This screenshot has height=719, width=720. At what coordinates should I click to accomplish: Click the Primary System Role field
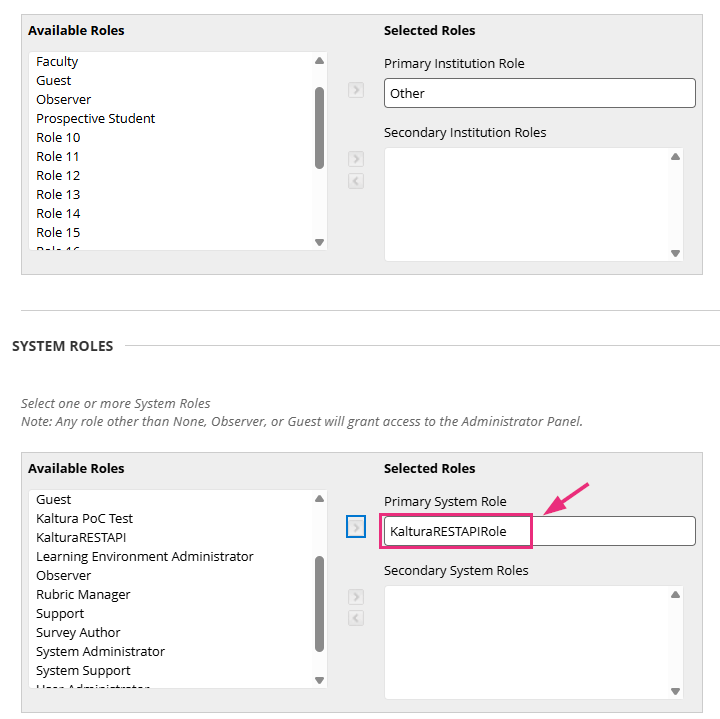point(539,531)
